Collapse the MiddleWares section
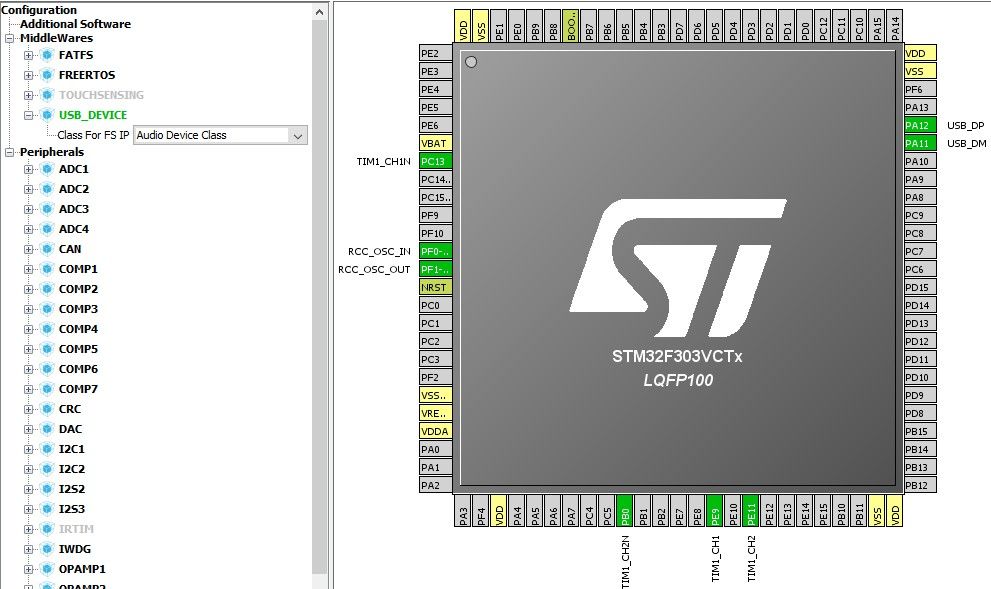 point(9,38)
